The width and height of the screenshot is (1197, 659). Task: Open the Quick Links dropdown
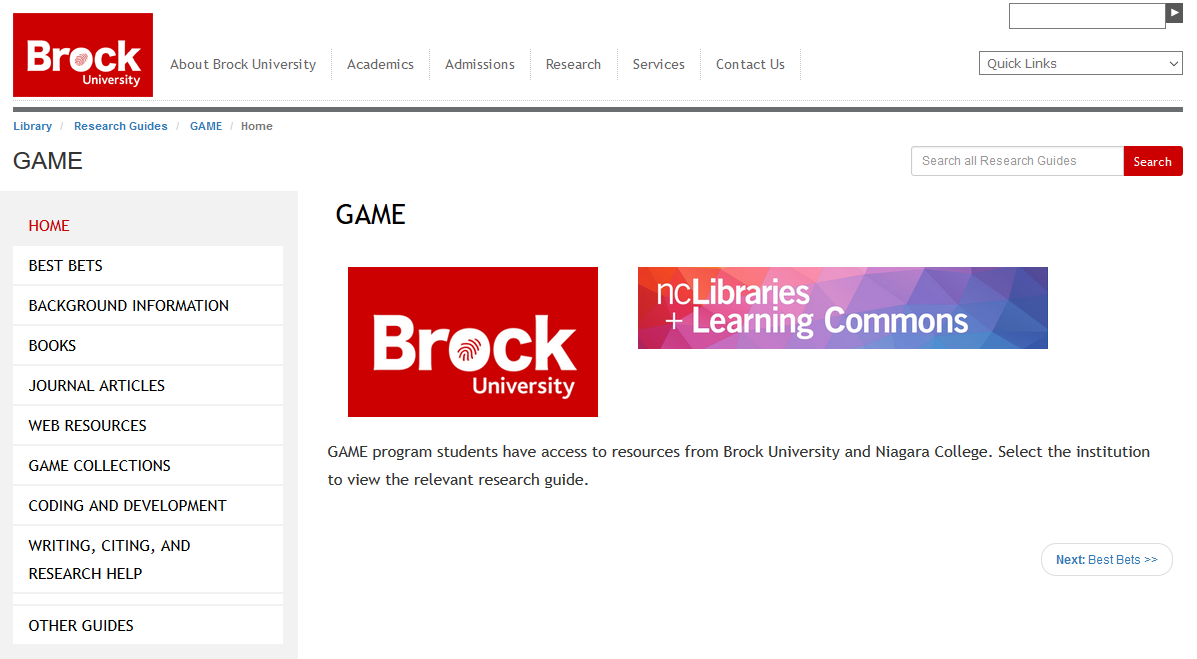1080,63
